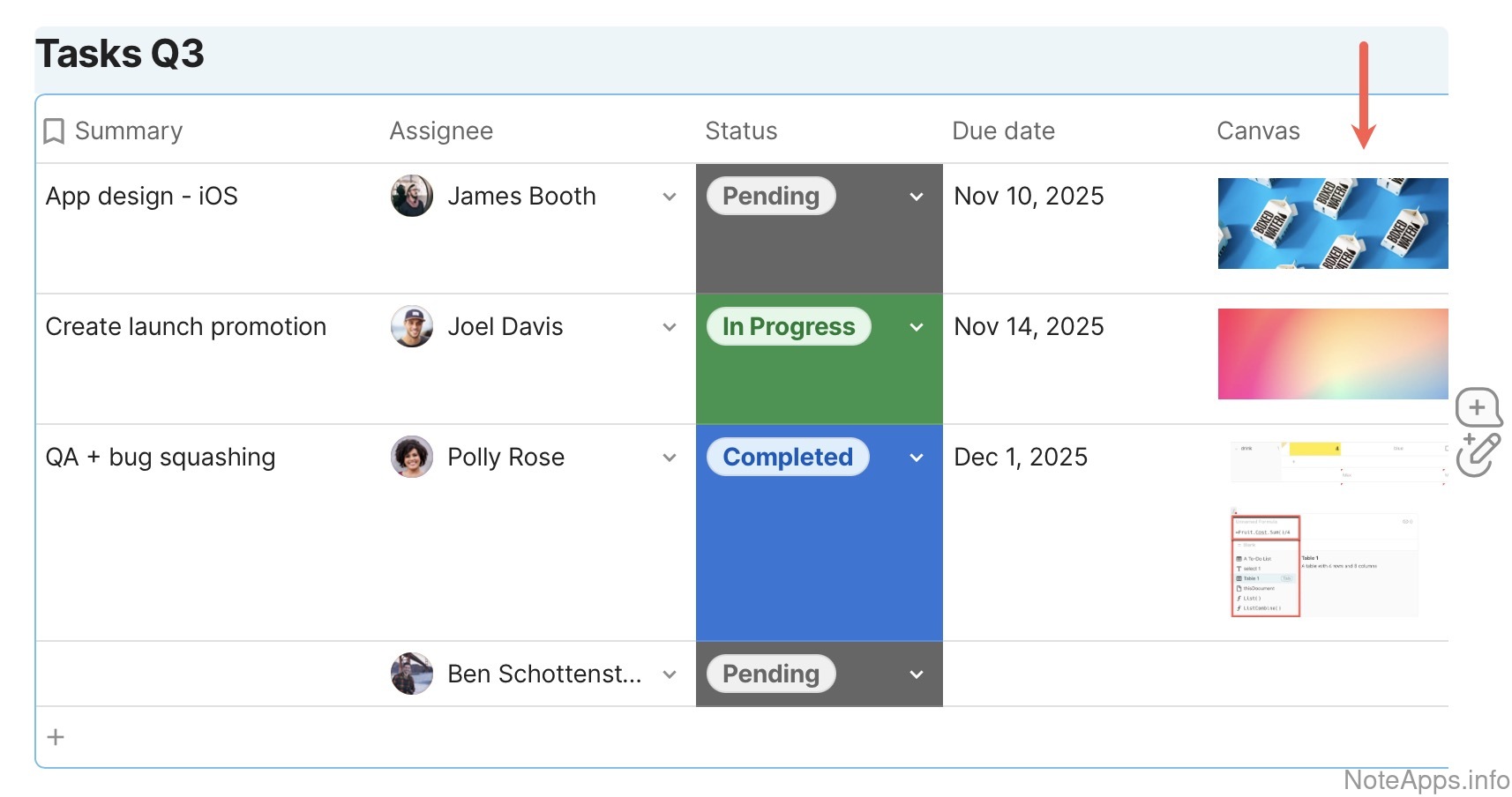Viewport: 1512px width, 797px height.
Task: Open Ben Schottenstein's Pending status dropdown
Action: 917,674
